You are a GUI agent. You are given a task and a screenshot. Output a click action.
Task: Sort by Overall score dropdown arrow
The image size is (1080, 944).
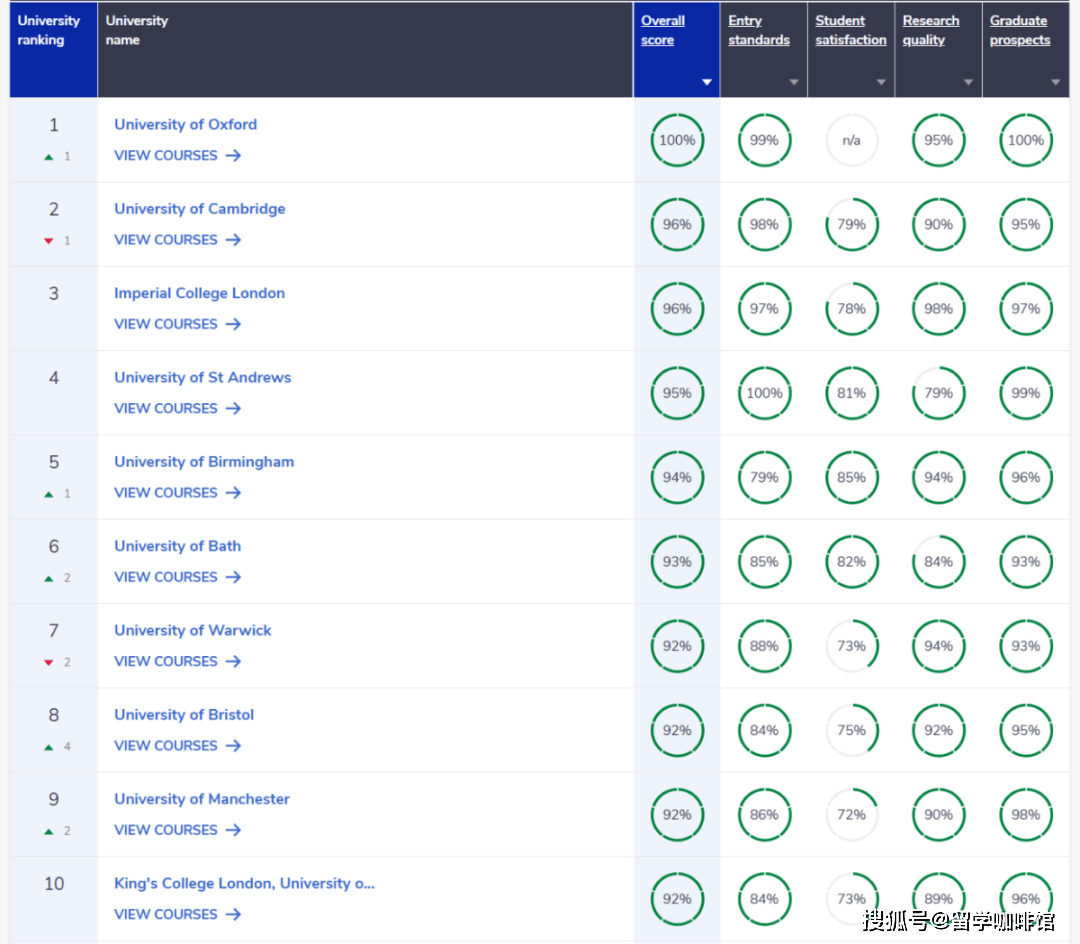(707, 83)
